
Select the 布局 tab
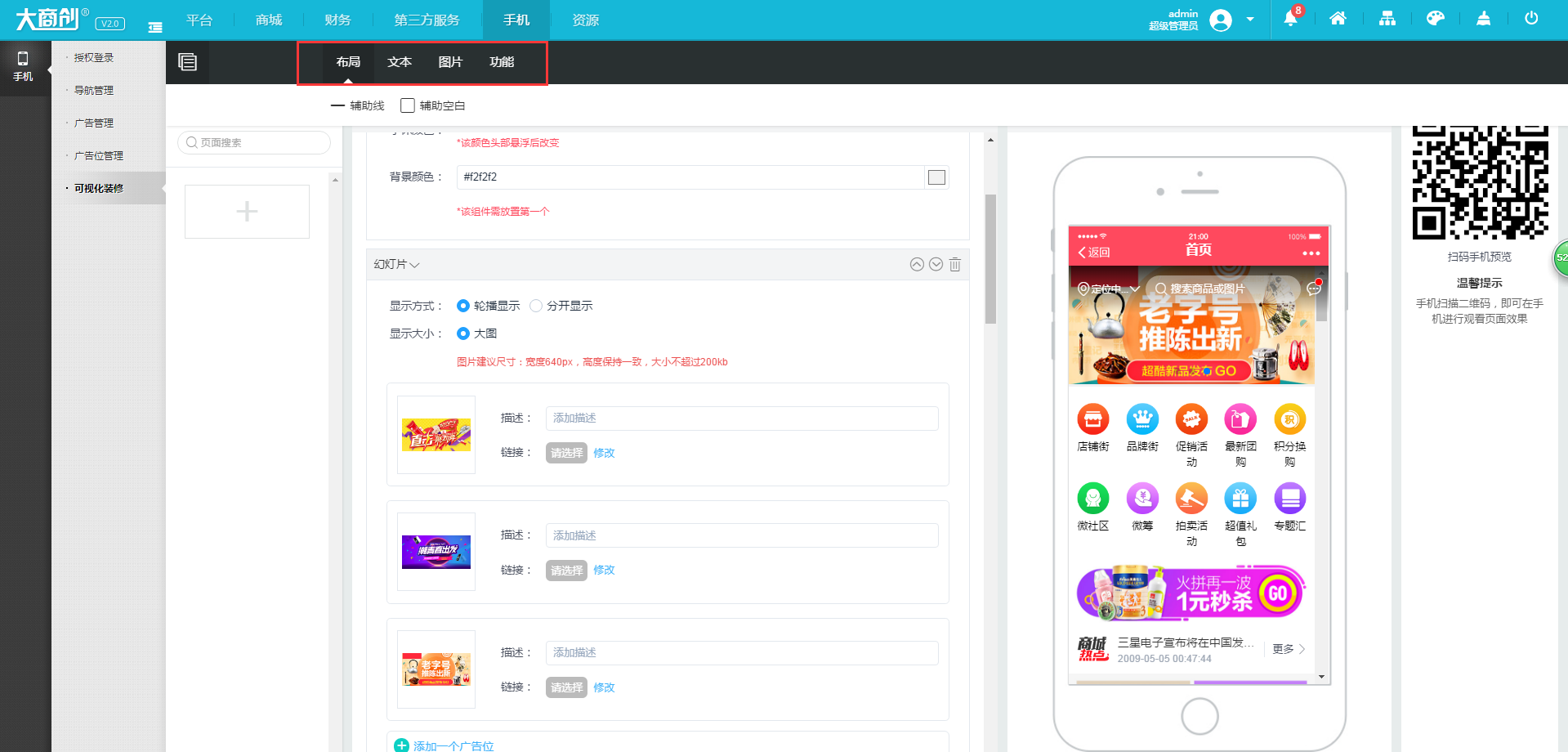[348, 62]
